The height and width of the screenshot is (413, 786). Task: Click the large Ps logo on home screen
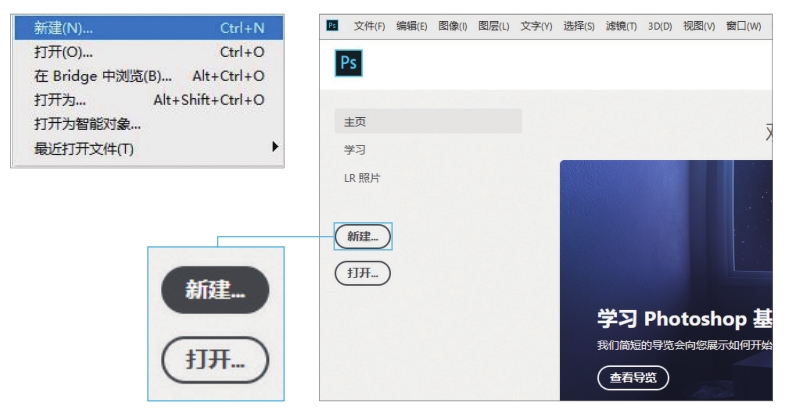point(348,63)
